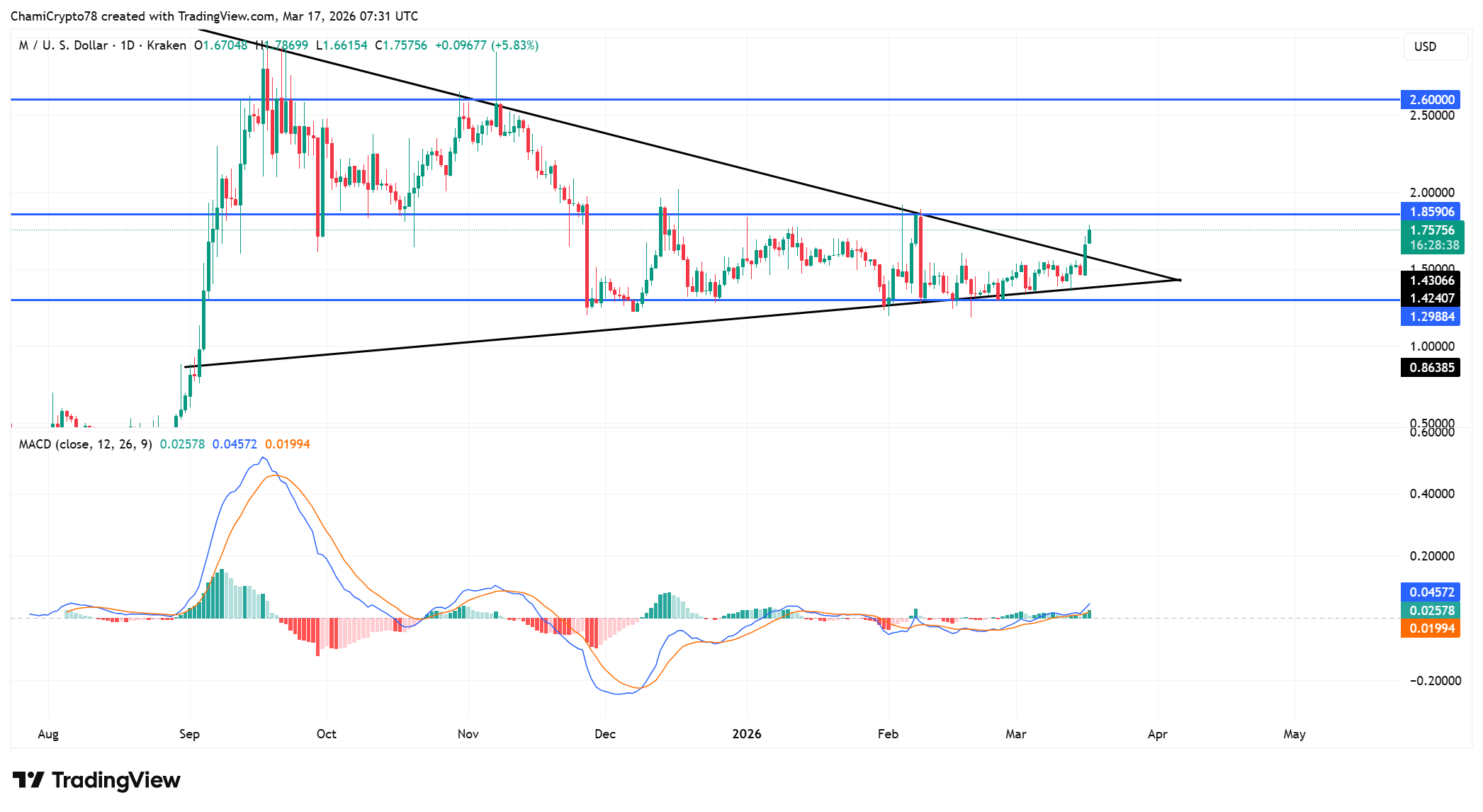
Task: Click the TradingView logo icon
Action: pyautogui.click(x=28, y=780)
